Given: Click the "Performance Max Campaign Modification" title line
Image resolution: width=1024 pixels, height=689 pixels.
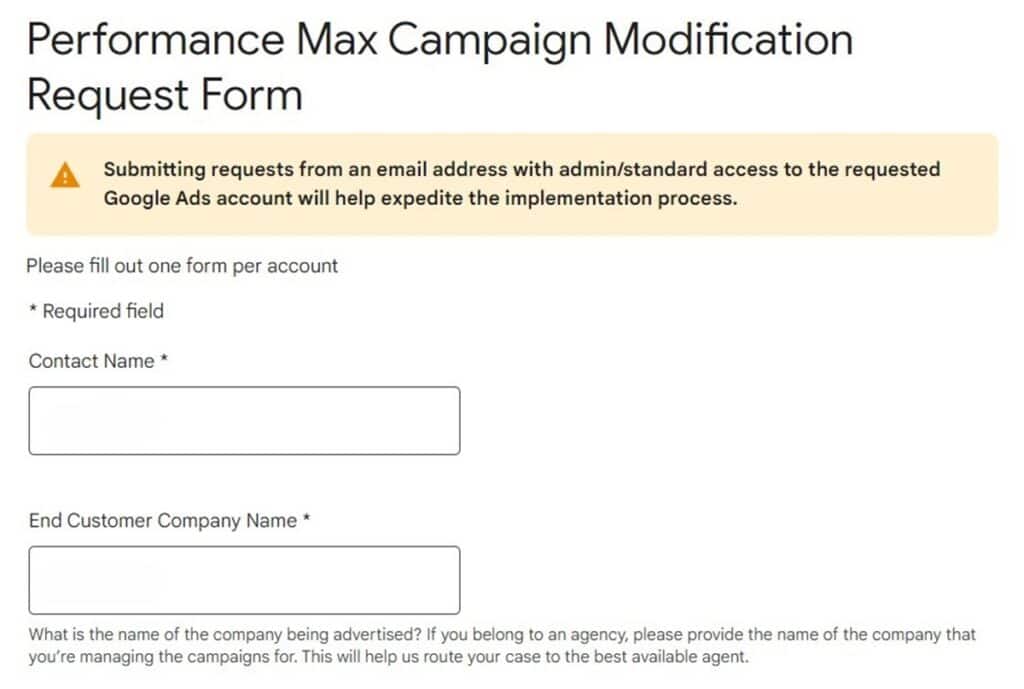Looking at the screenshot, I should tap(440, 39).
